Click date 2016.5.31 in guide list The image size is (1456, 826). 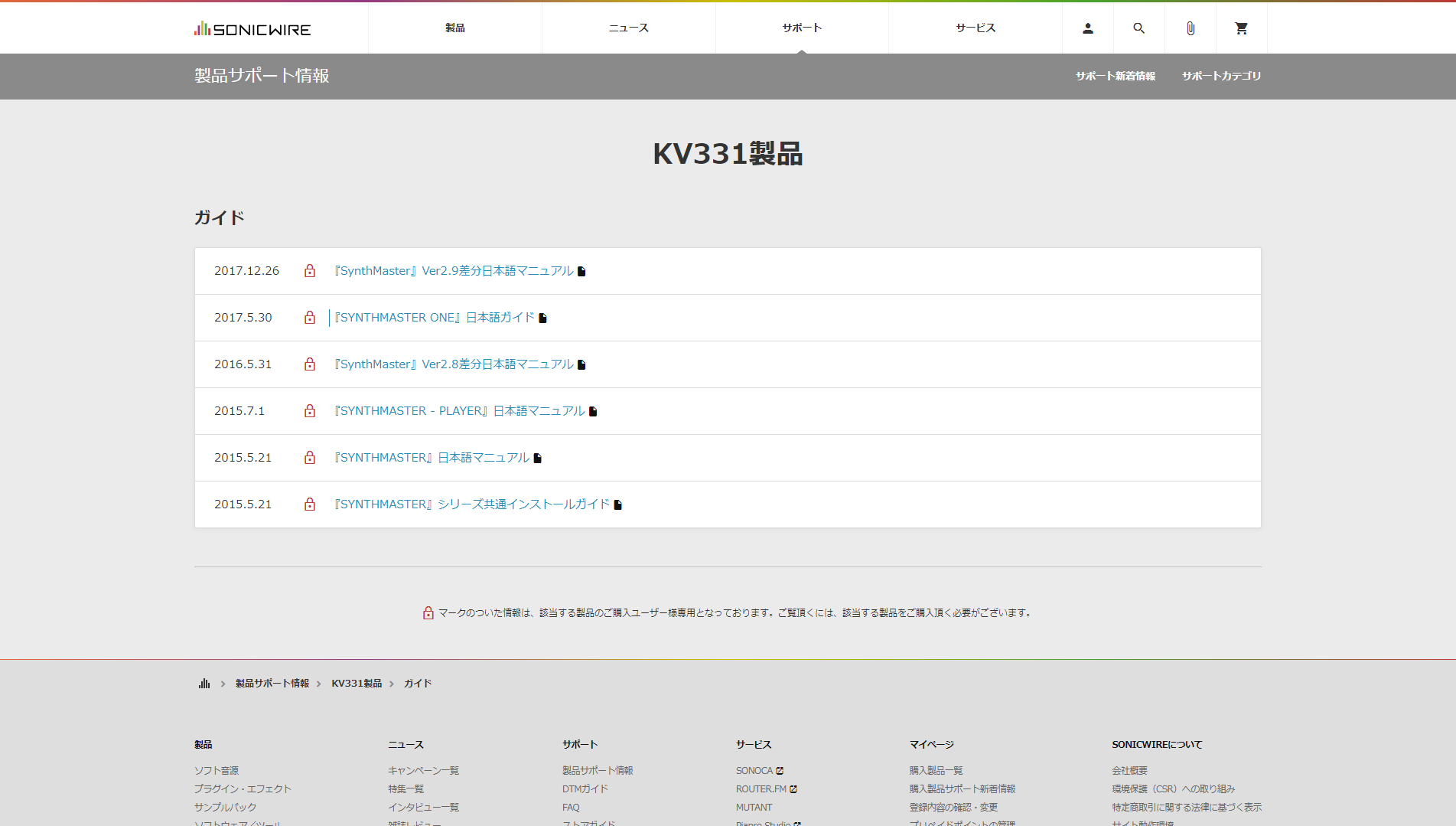coord(243,364)
